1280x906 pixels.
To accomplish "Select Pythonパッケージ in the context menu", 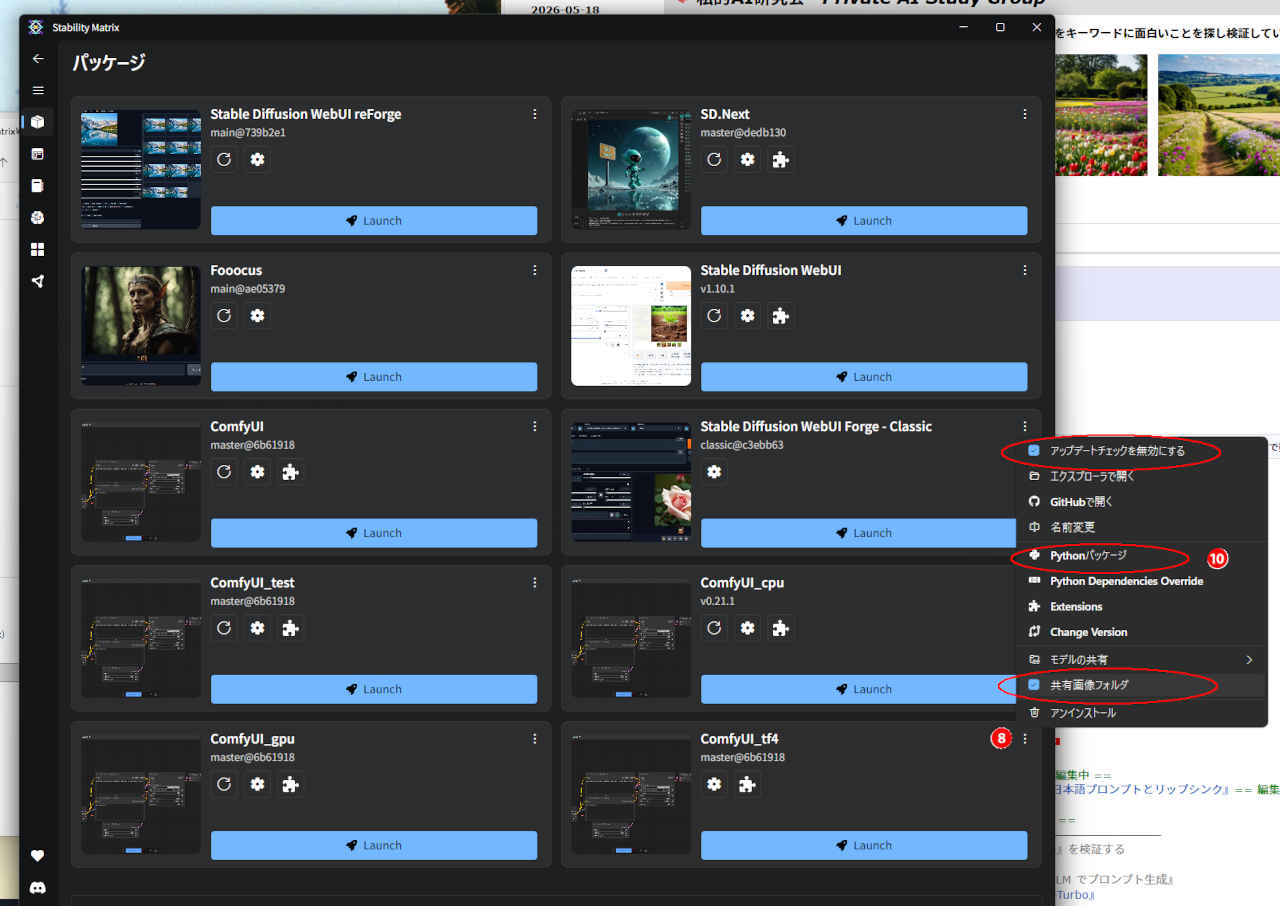I will tap(1141, 555).
